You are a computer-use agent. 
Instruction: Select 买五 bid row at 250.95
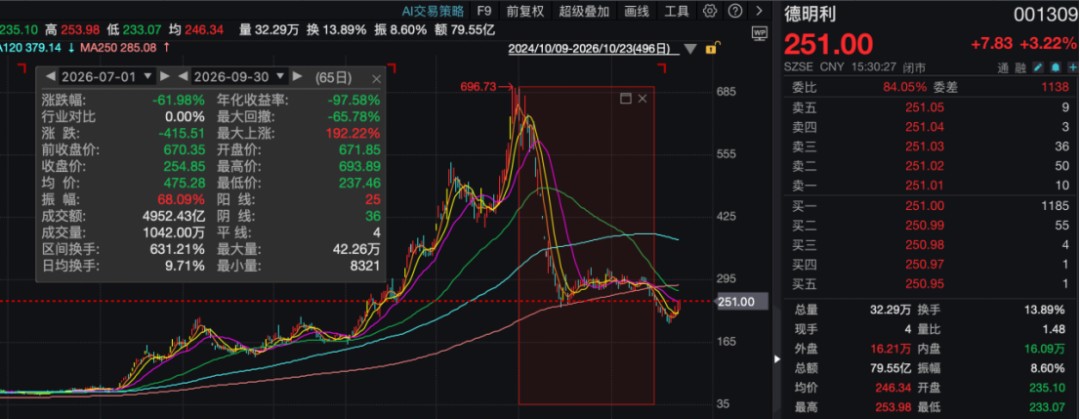(x=931, y=284)
